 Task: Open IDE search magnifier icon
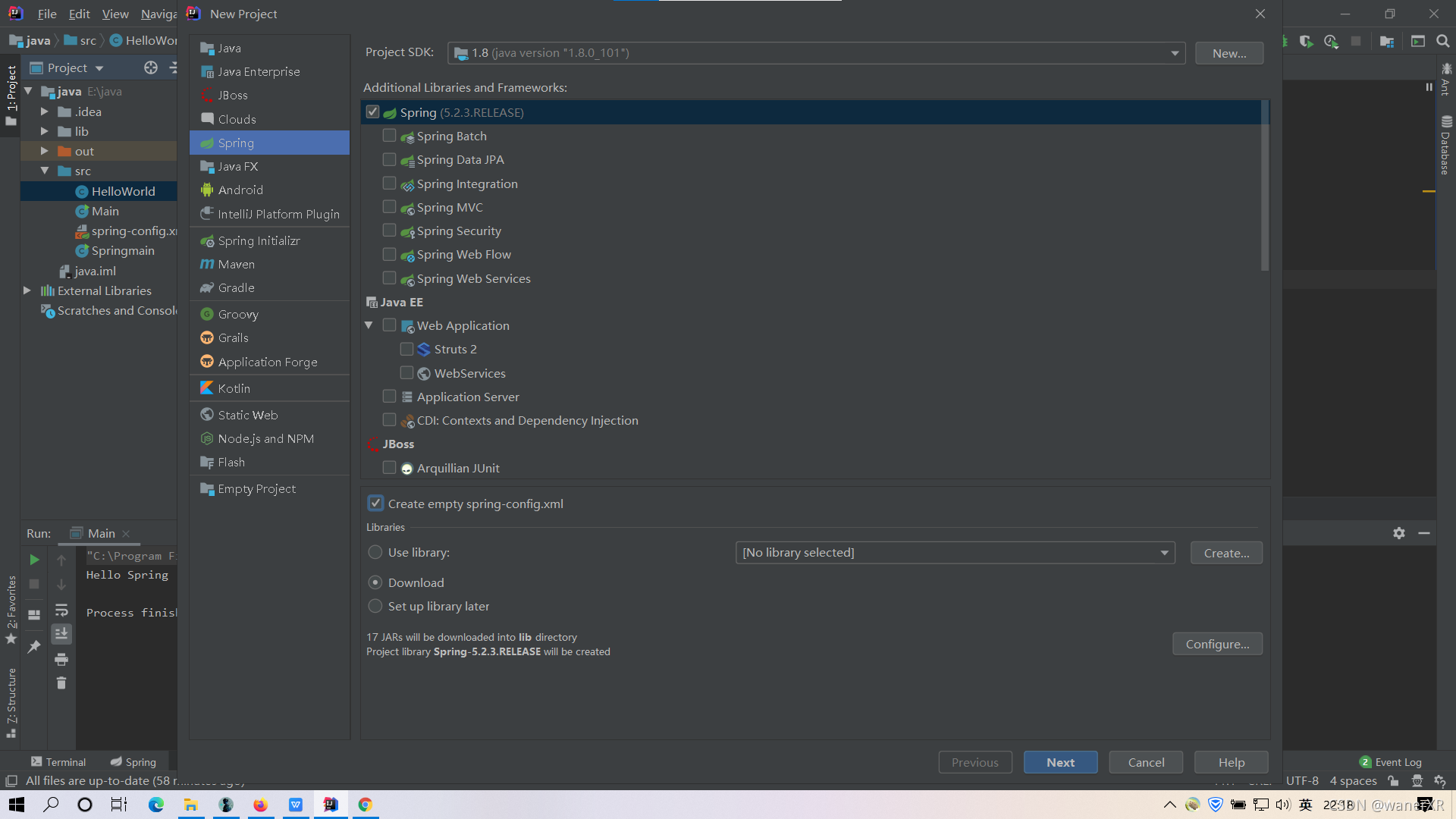click(1443, 41)
